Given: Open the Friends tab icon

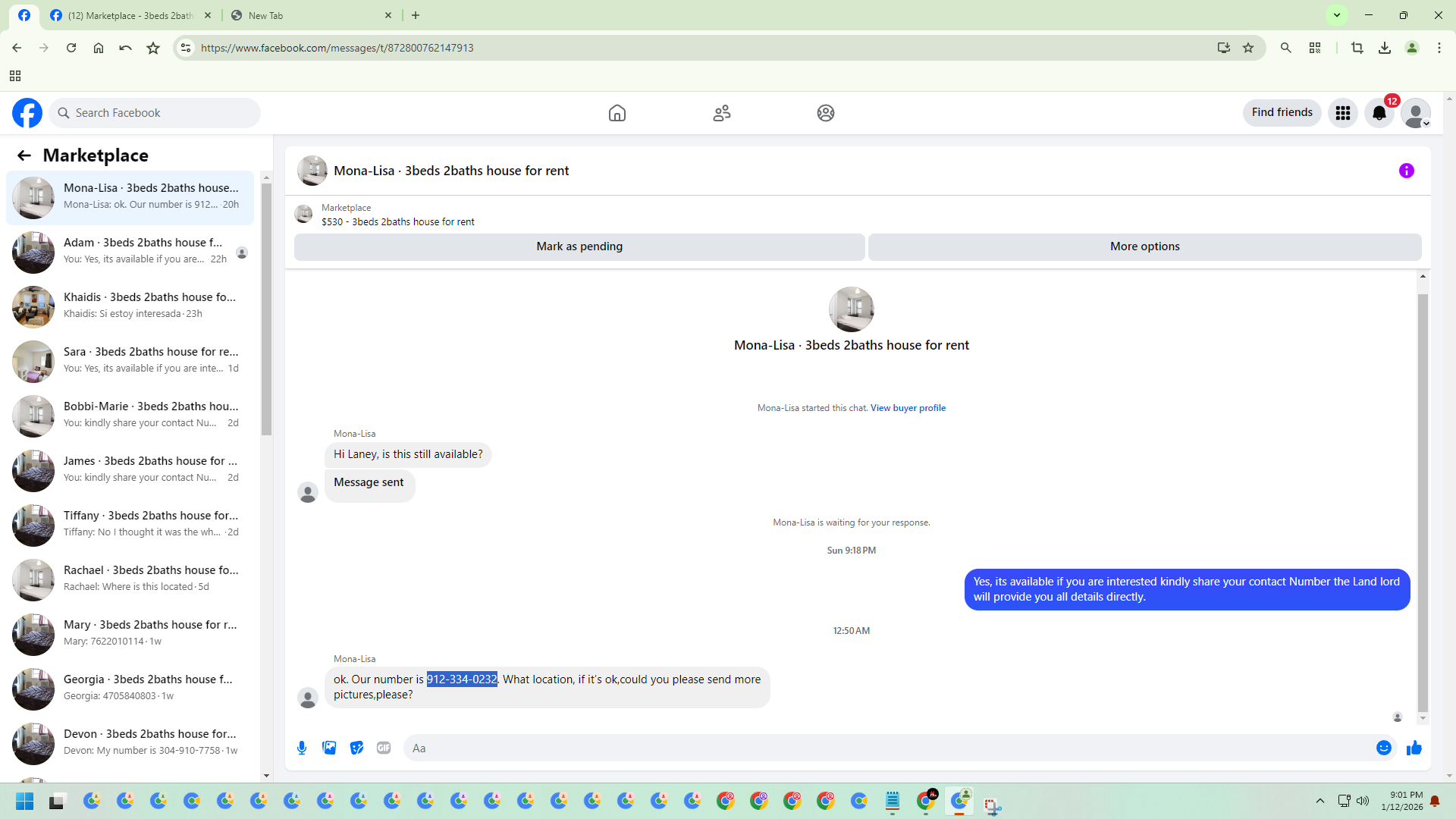Looking at the screenshot, I should 722,113.
